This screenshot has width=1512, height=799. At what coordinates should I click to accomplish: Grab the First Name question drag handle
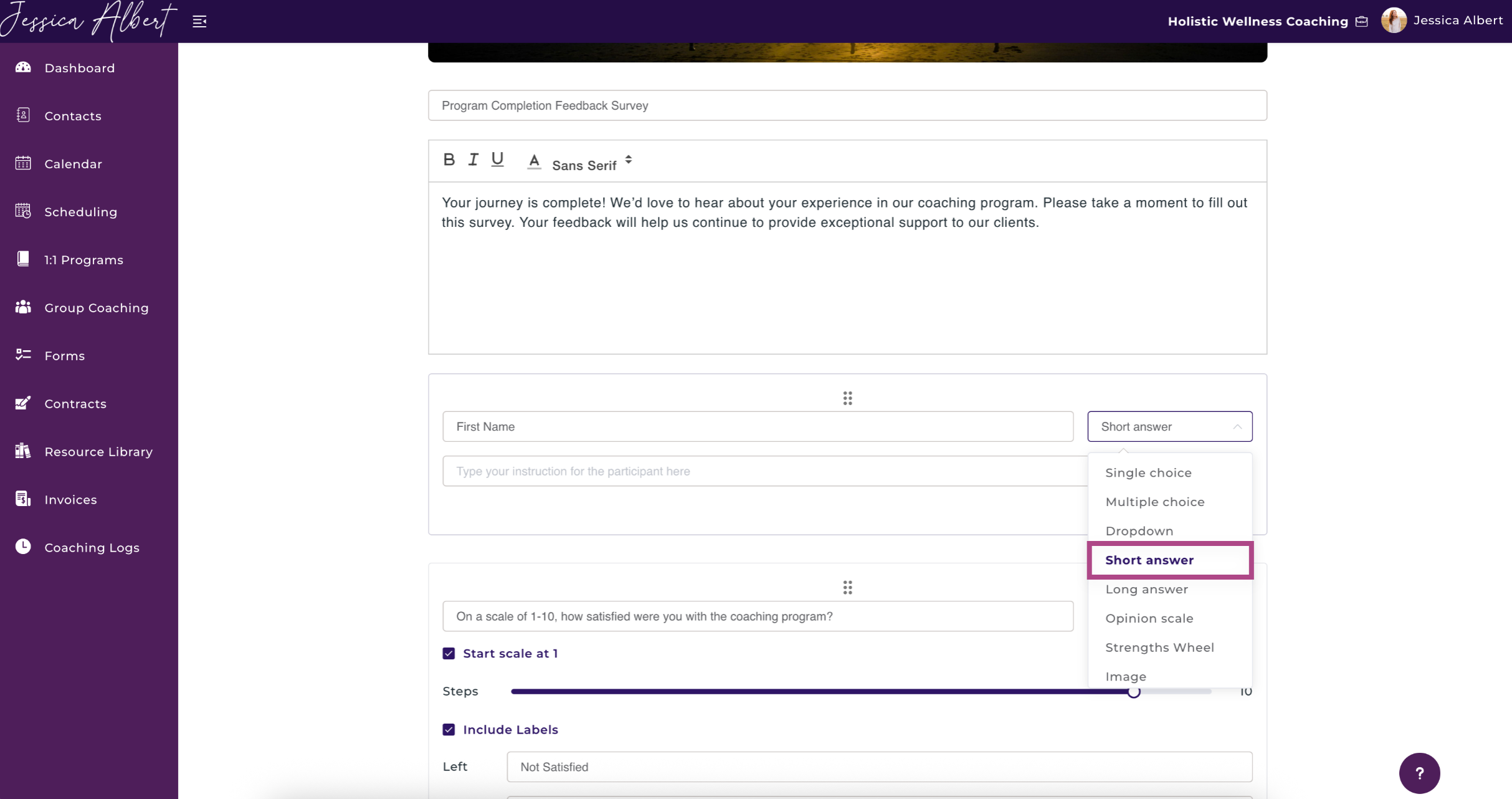tap(847, 398)
